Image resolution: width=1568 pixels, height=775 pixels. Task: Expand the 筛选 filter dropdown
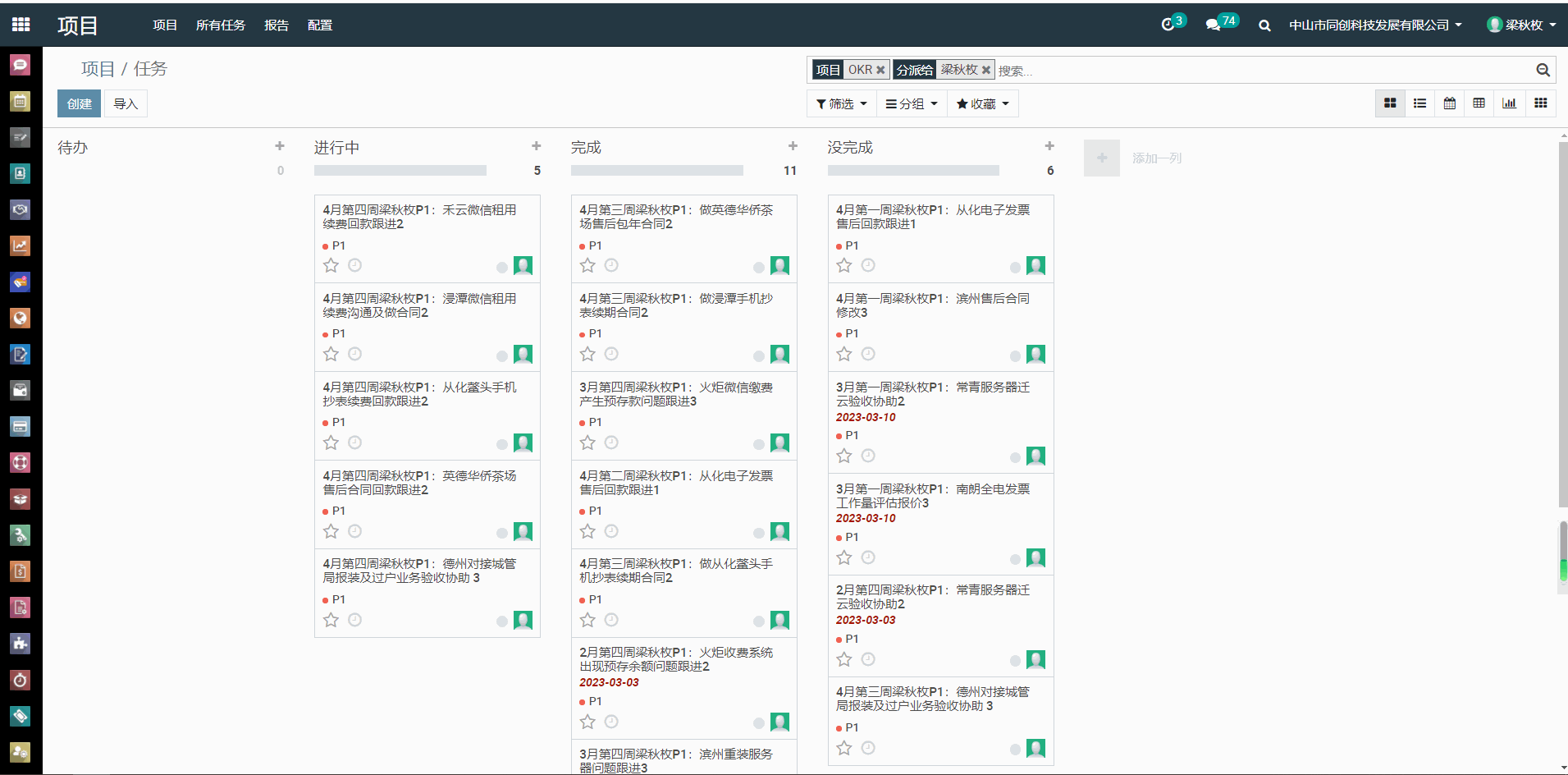(841, 104)
